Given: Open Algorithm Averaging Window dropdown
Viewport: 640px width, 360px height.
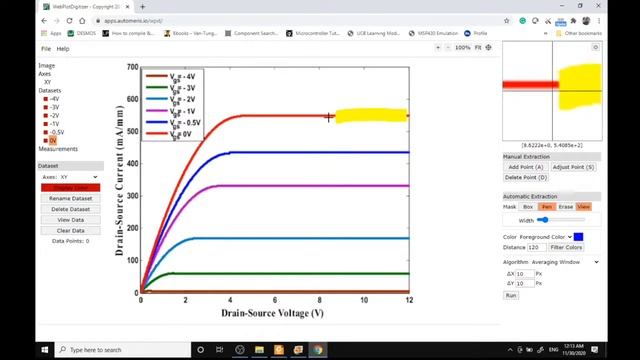Looking at the screenshot, I should pos(565,262).
